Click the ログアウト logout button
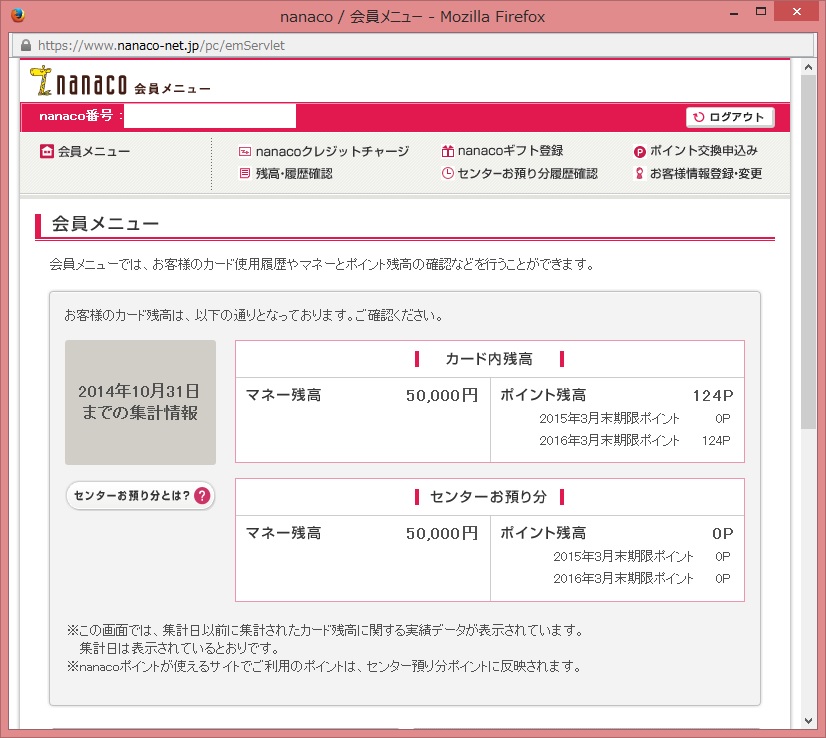Viewport: 826px width, 738px height. (x=730, y=117)
